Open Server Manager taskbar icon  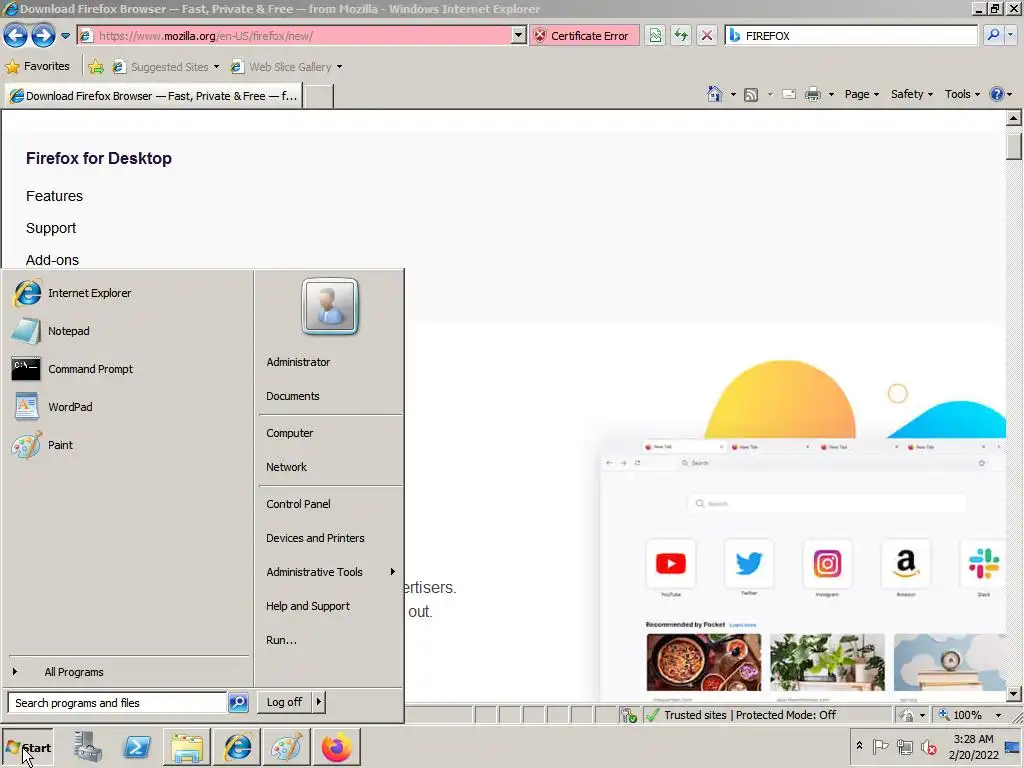pyautogui.click(x=88, y=747)
